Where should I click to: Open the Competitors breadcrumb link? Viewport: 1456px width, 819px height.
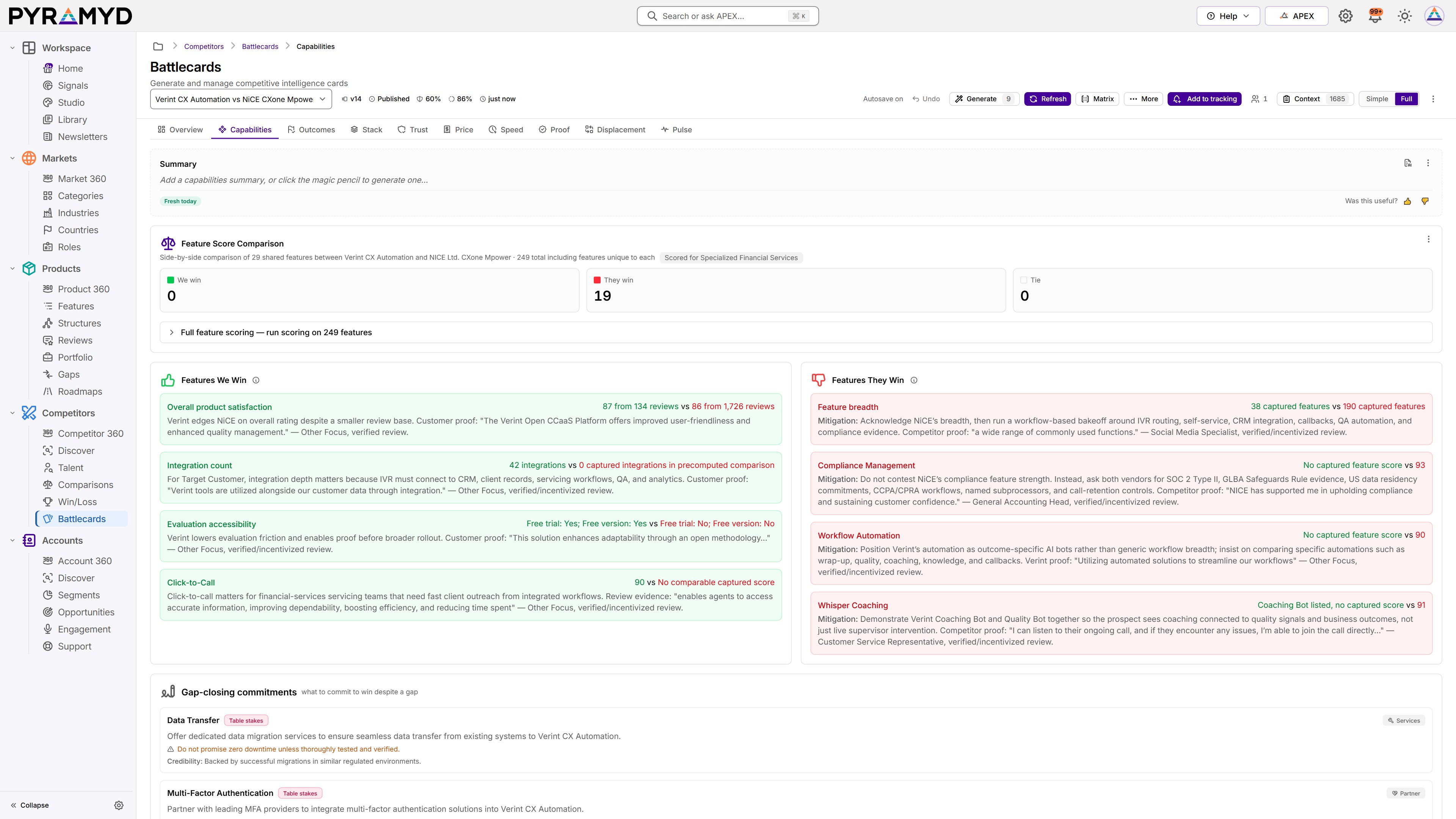click(x=204, y=46)
